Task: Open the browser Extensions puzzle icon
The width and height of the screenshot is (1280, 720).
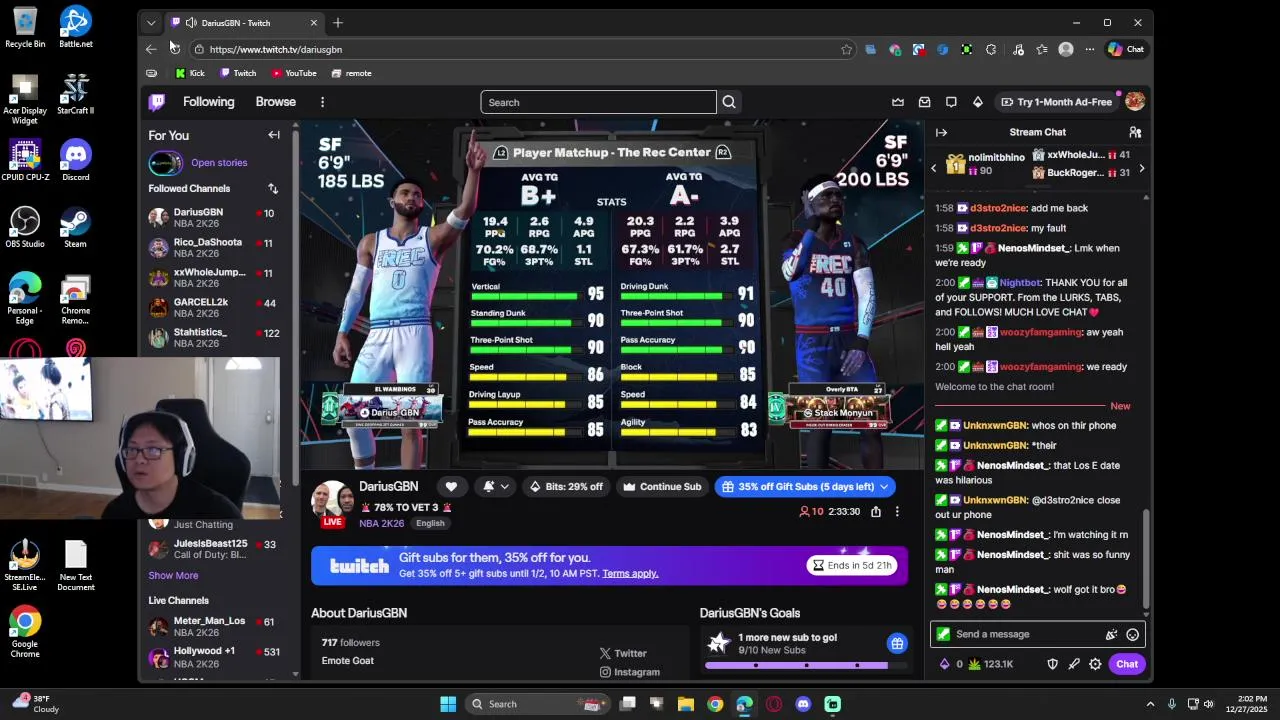Action: 991,49
